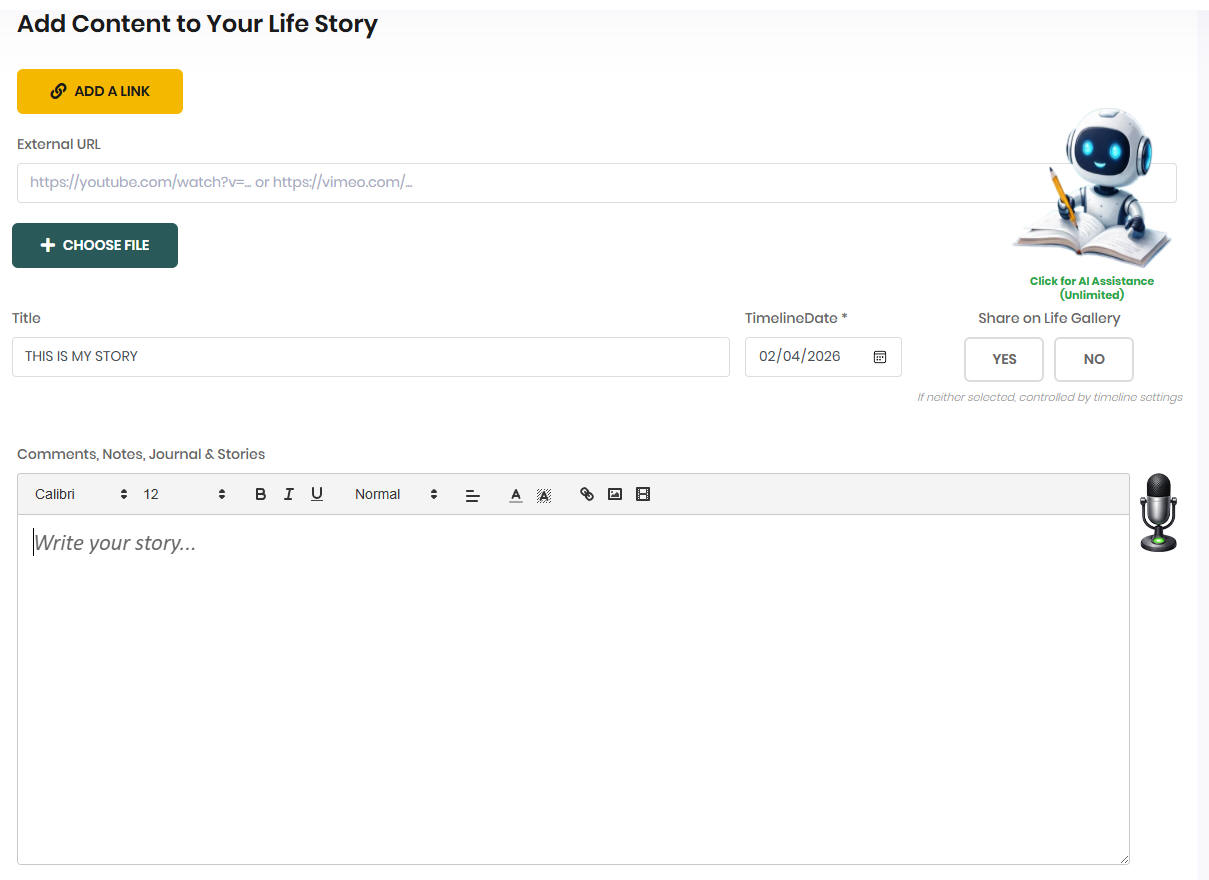Click the Add Content to Your Life Story heading
Image resolution: width=1209 pixels, height=880 pixels.
pos(197,23)
